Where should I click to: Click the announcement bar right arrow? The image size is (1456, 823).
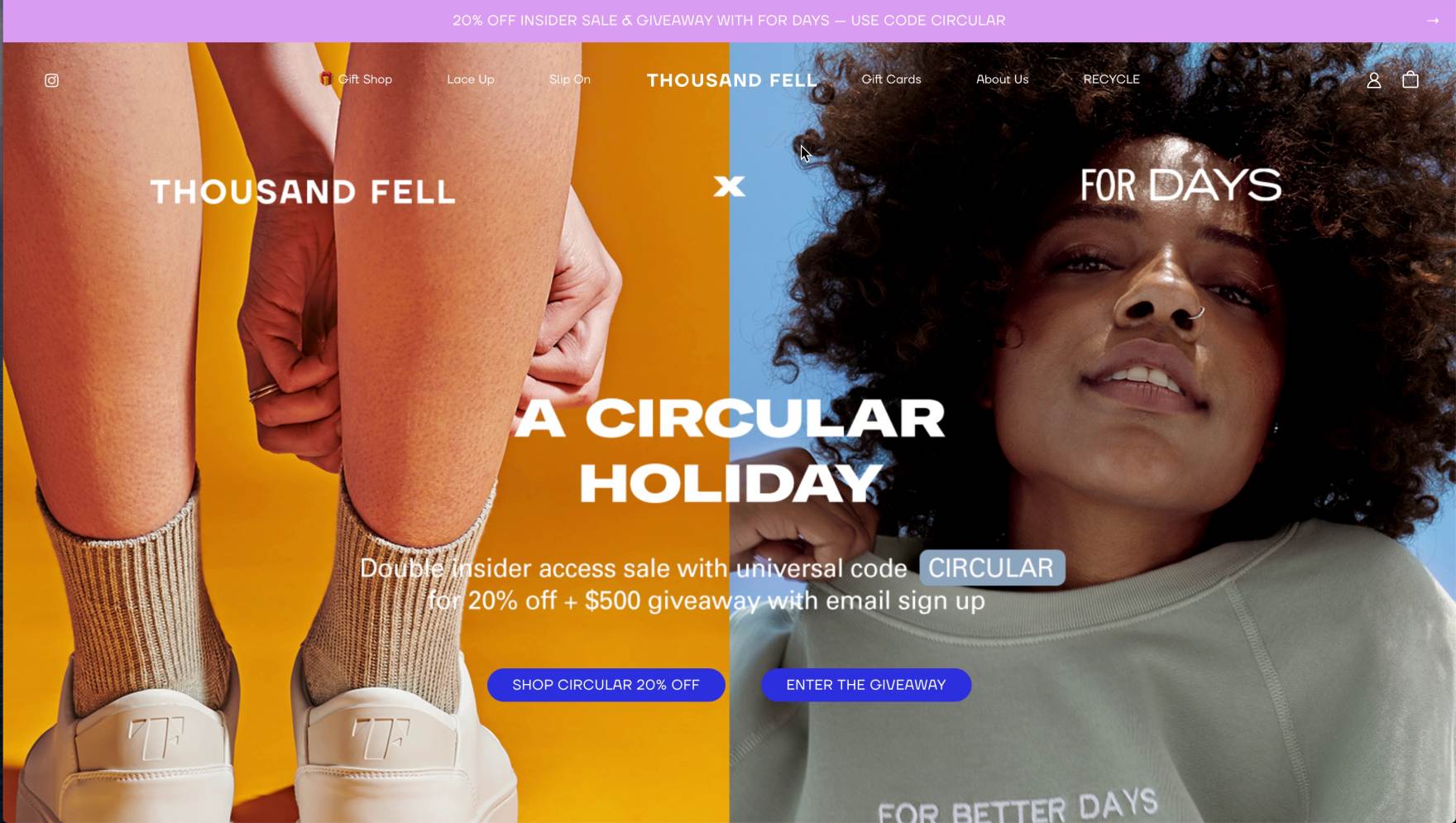[x=1433, y=21]
